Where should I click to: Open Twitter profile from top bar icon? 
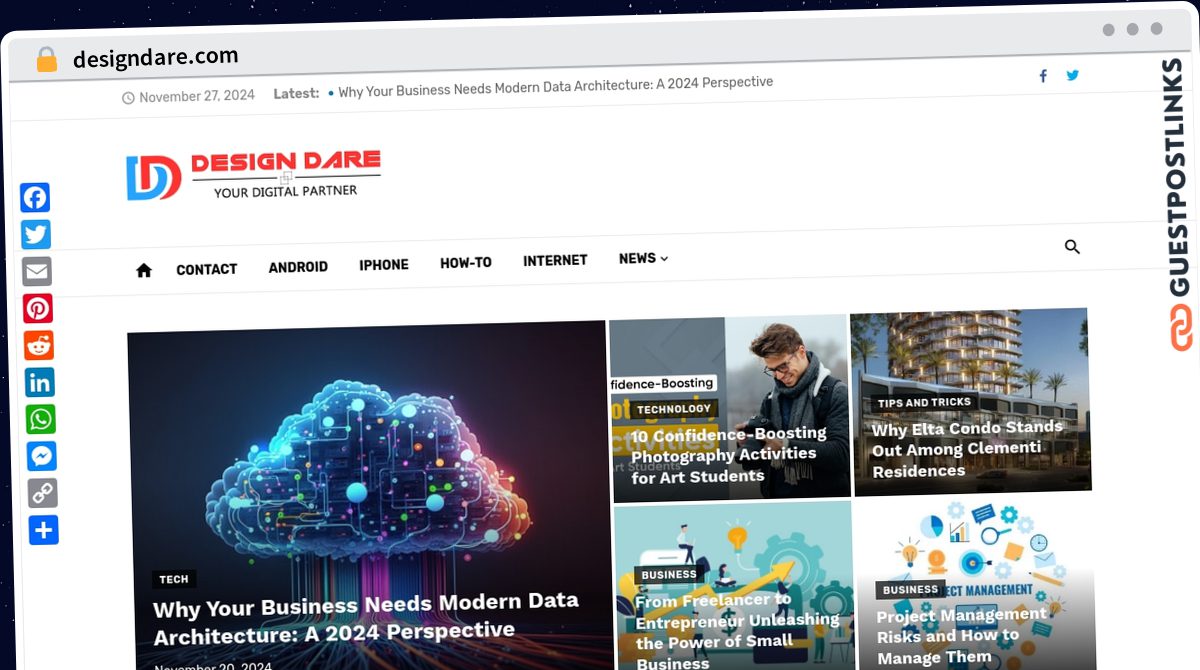(1073, 75)
